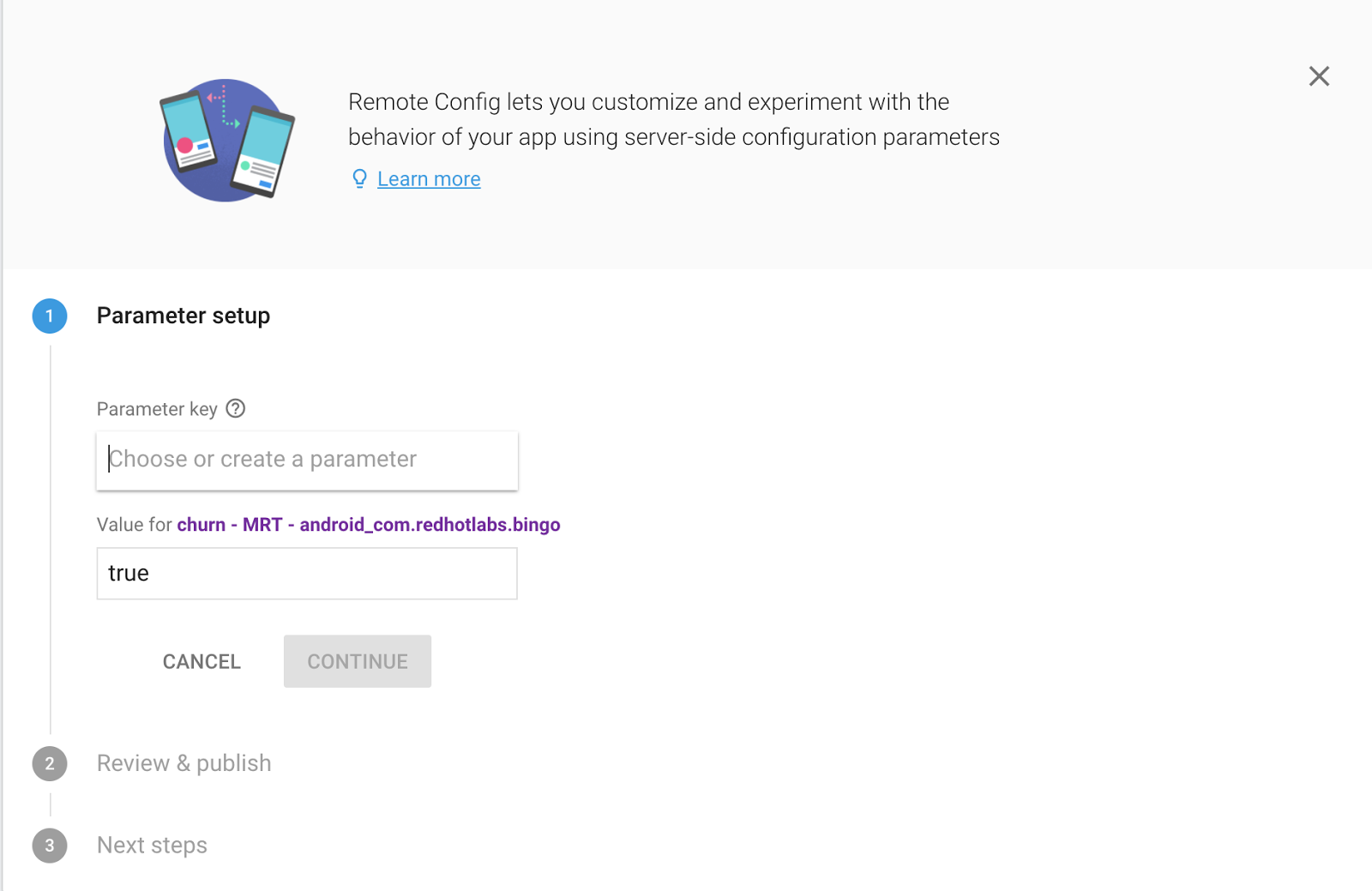
Task: Click the Remote Config description text
Action: 673,119
